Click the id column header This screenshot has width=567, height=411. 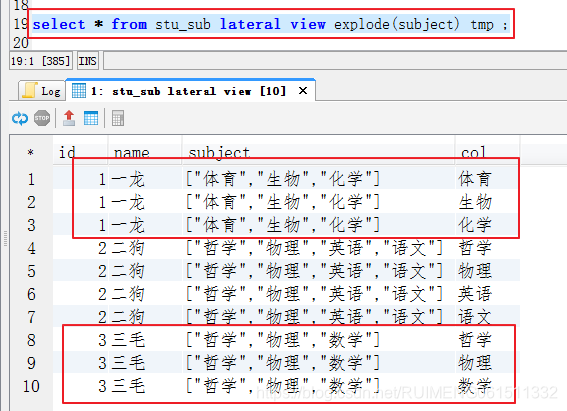pyautogui.click(x=80, y=152)
